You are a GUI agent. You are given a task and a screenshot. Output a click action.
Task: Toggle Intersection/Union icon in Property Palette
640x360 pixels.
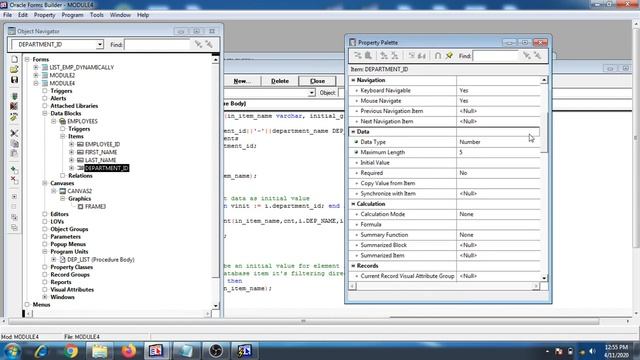[438, 56]
